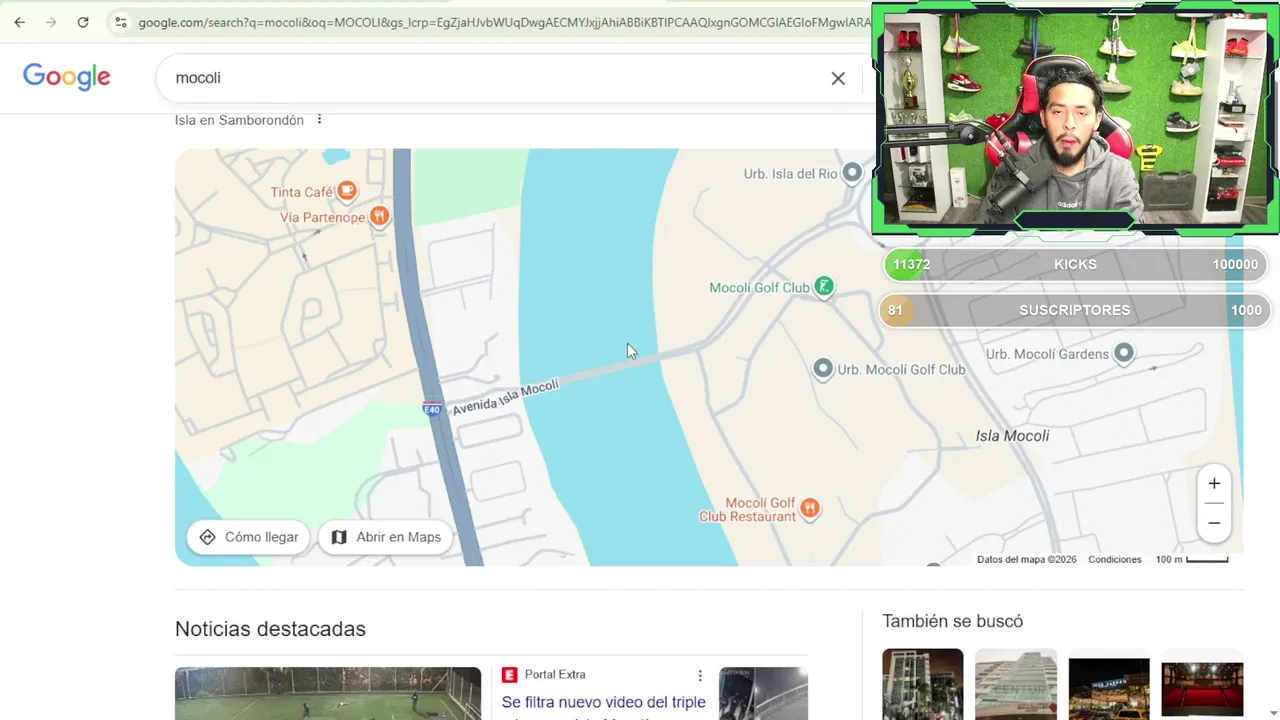Open the second También se buscó building thumbnail

coord(1016,684)
